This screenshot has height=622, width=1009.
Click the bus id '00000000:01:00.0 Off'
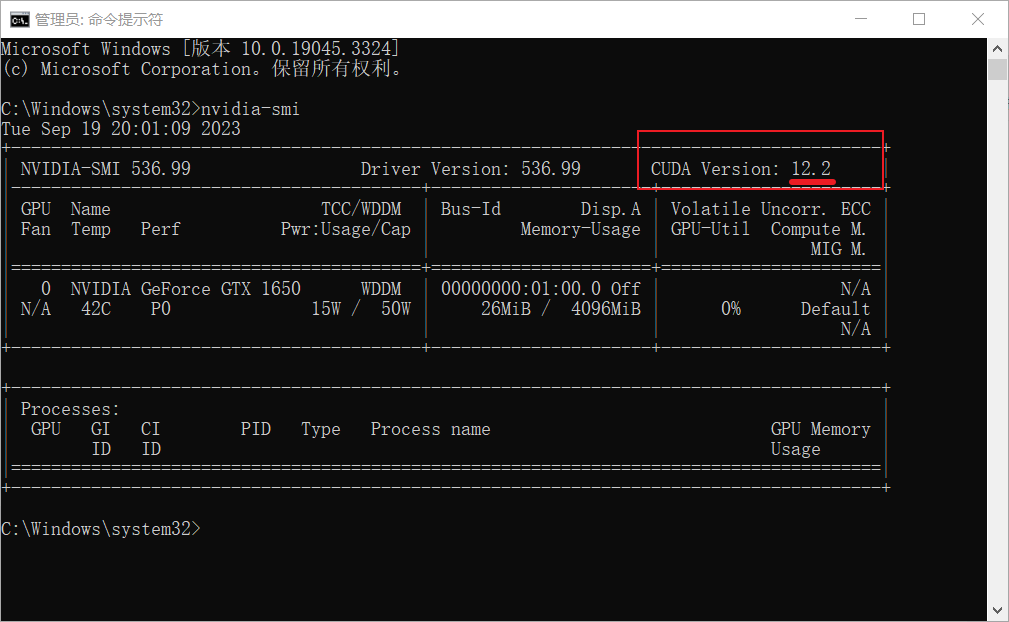(x=541, y=289)
